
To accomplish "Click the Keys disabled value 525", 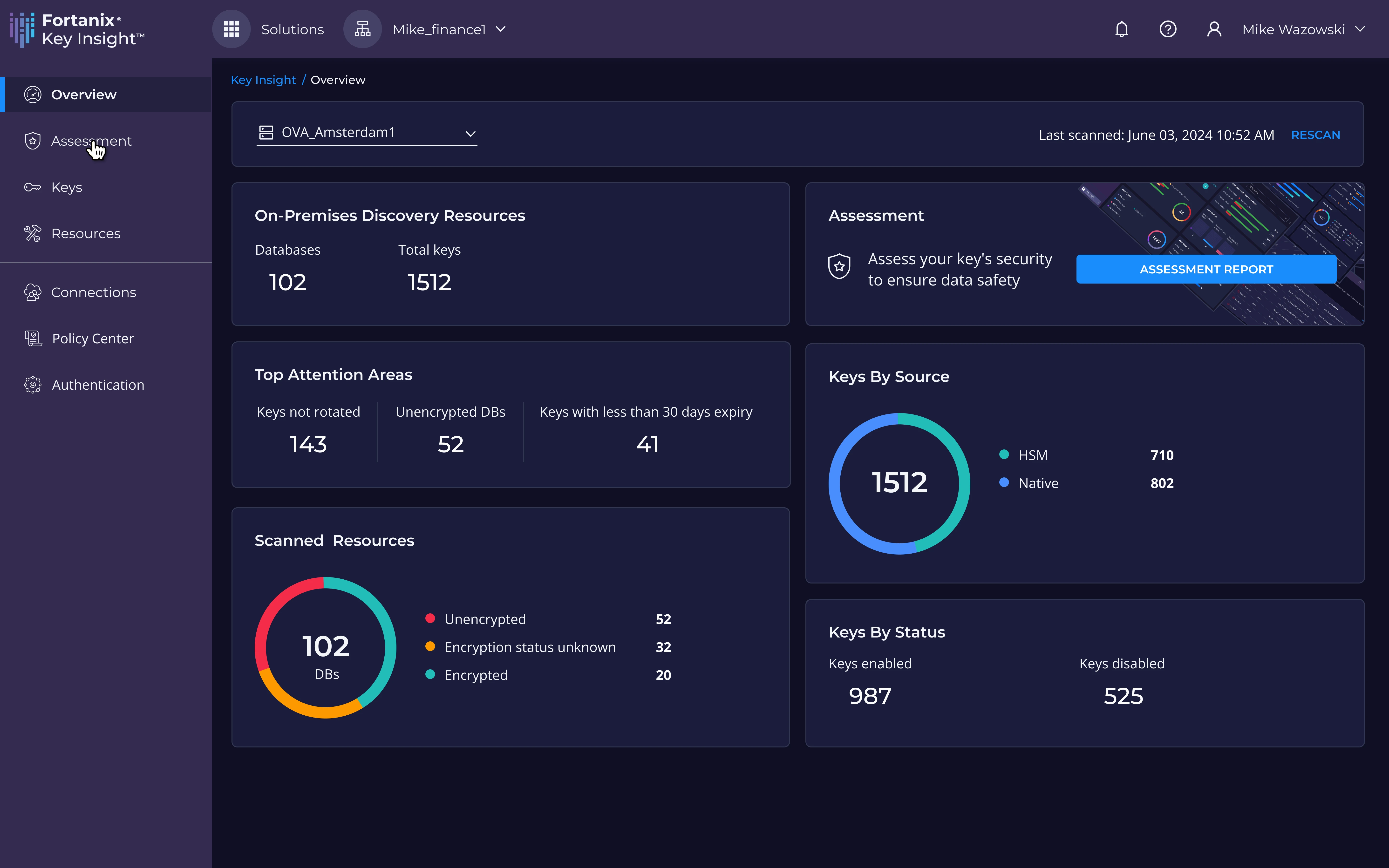I will (1124, 696).
